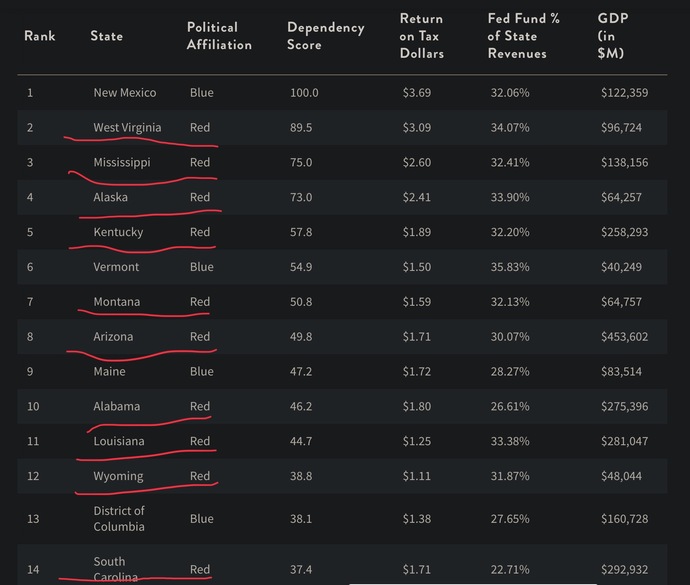
Task: Select the District of Columbia entry
Action: pyautogui.click(x=119, y=519)
